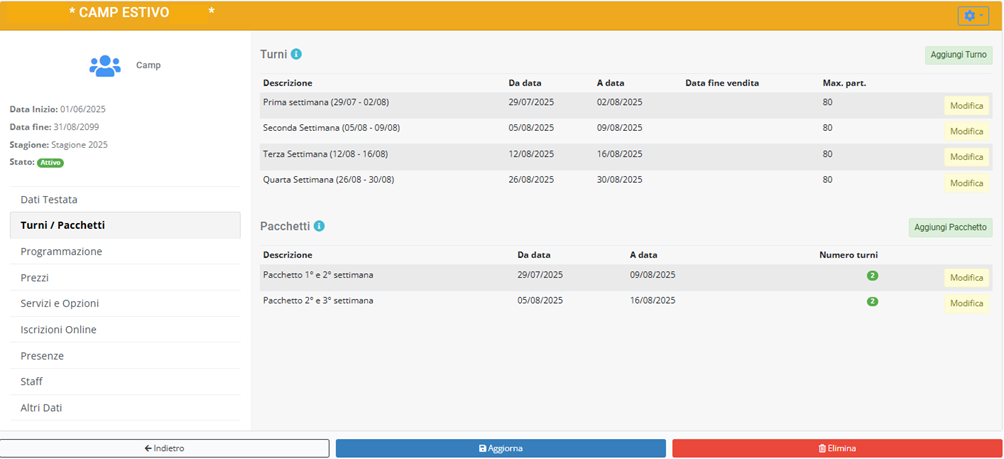Delete the camp using Elimina
This screenshot has height=459, width=1004.
[x=837, y=448]
